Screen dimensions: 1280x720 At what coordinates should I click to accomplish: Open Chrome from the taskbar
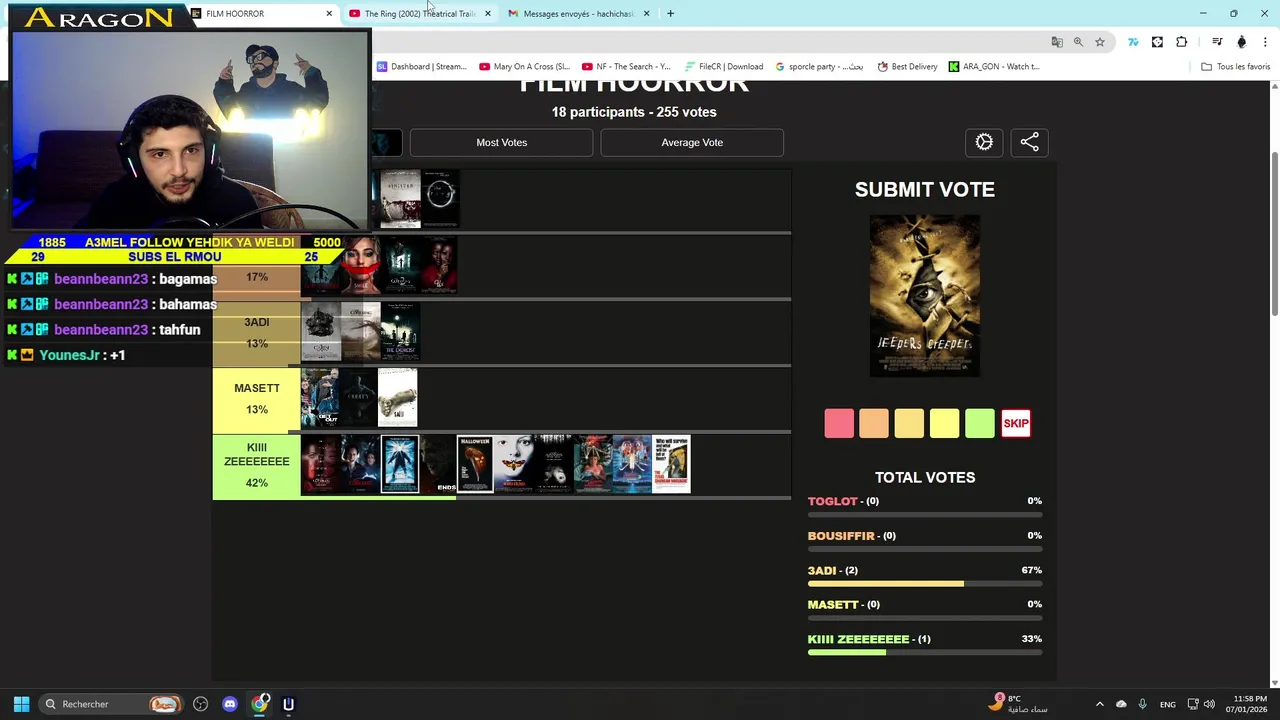(260, 704)
